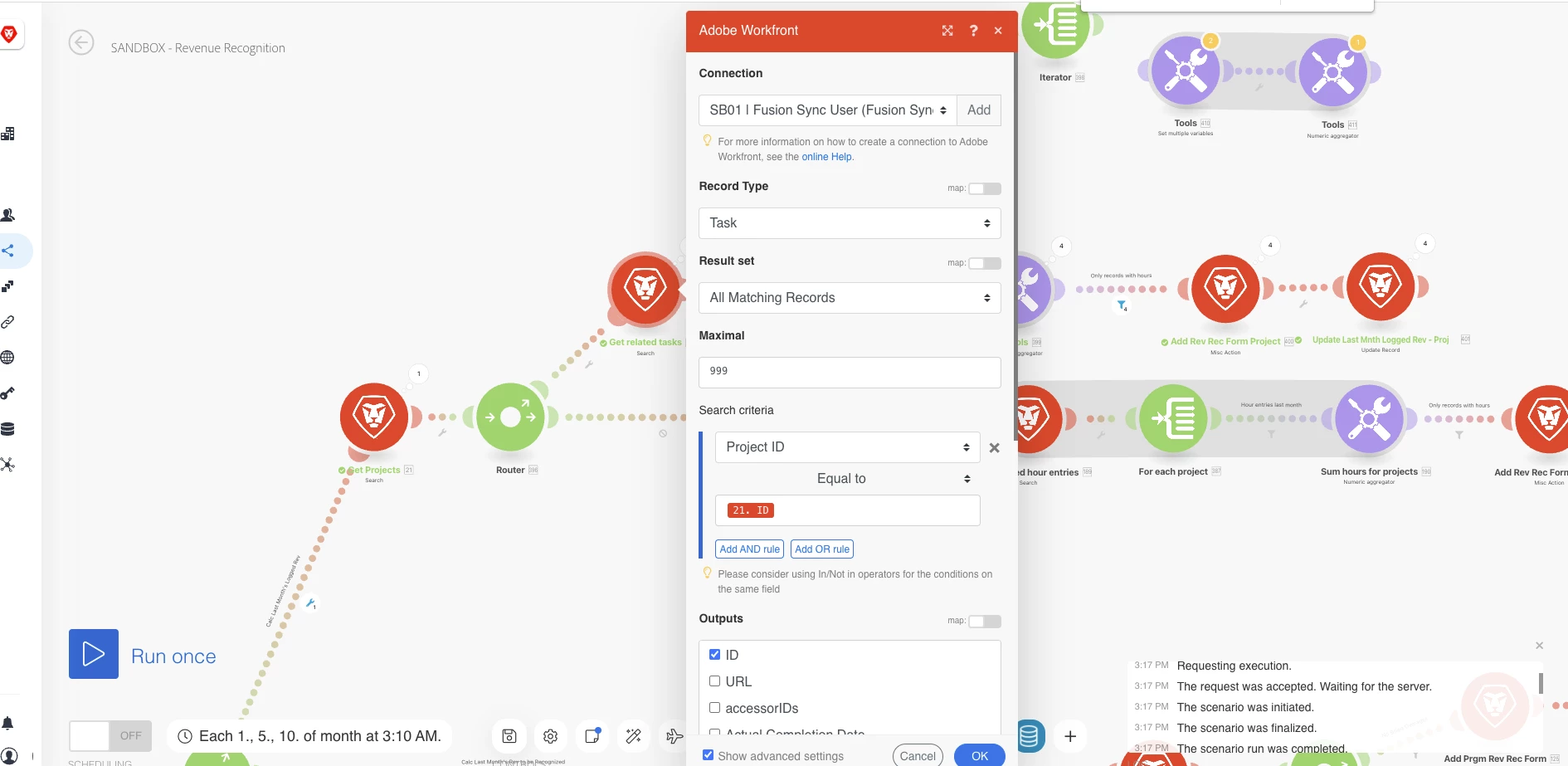Click the SANDBOX - Revenue Recognition scenario title
The height and width of the screenshot is (766, 1568).
[197, 48]
